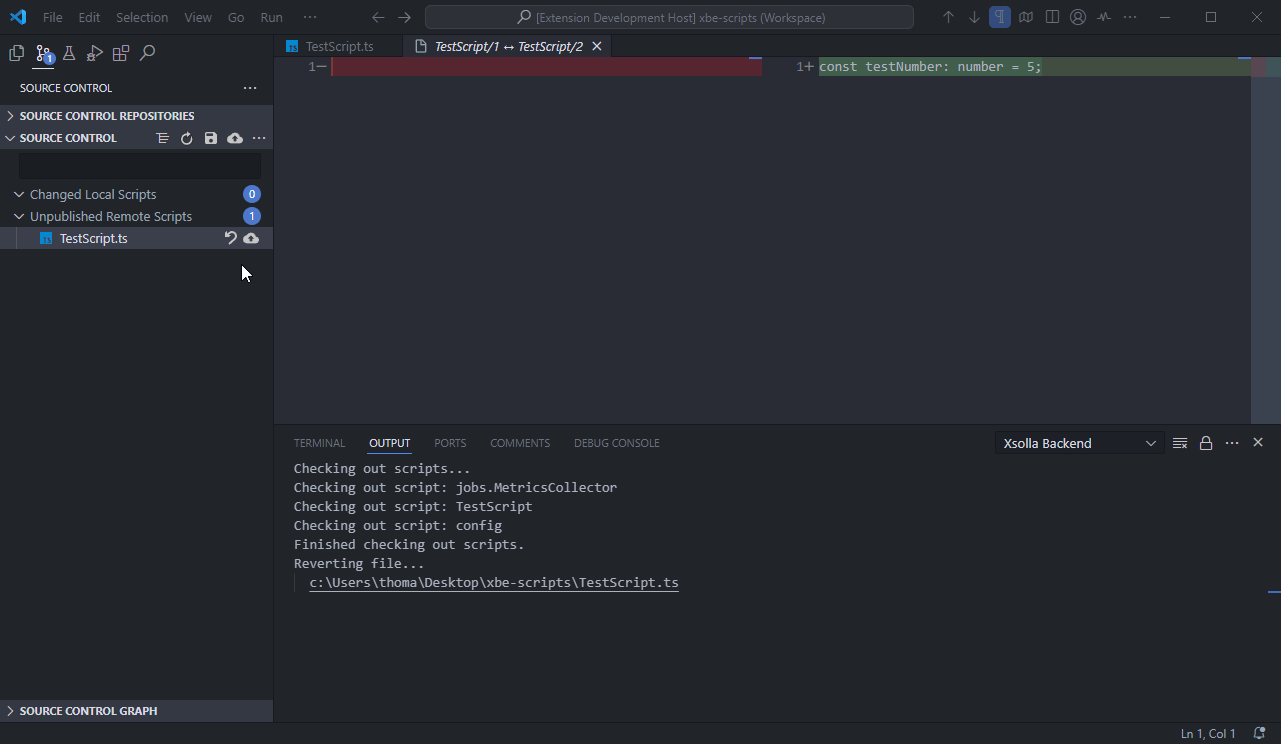The image size is (1281, 744).
Task: Open the Source Control activity icon
Action: pos(43,54)
